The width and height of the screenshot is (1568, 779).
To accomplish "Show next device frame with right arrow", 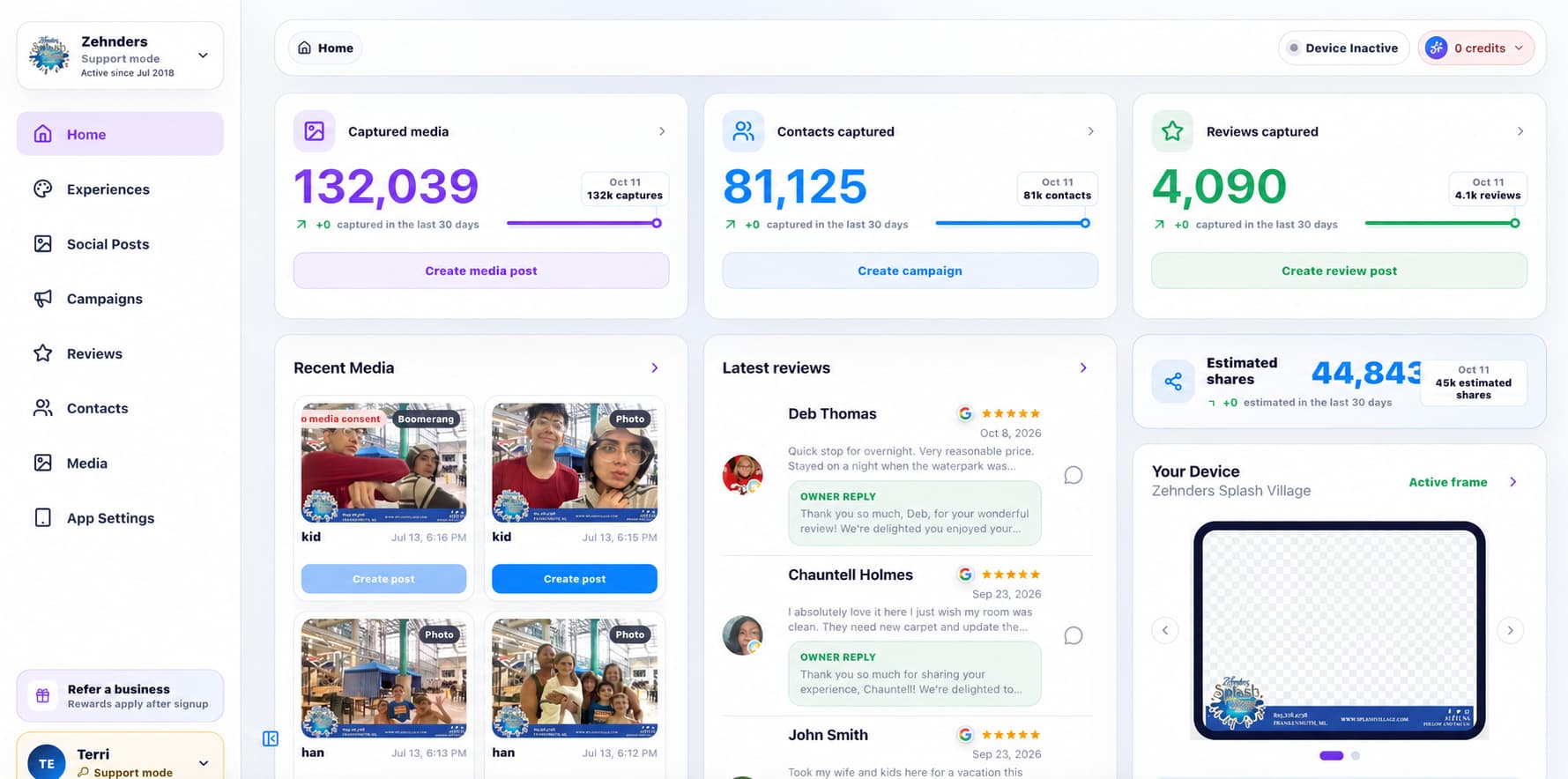I will (1511, 630).
